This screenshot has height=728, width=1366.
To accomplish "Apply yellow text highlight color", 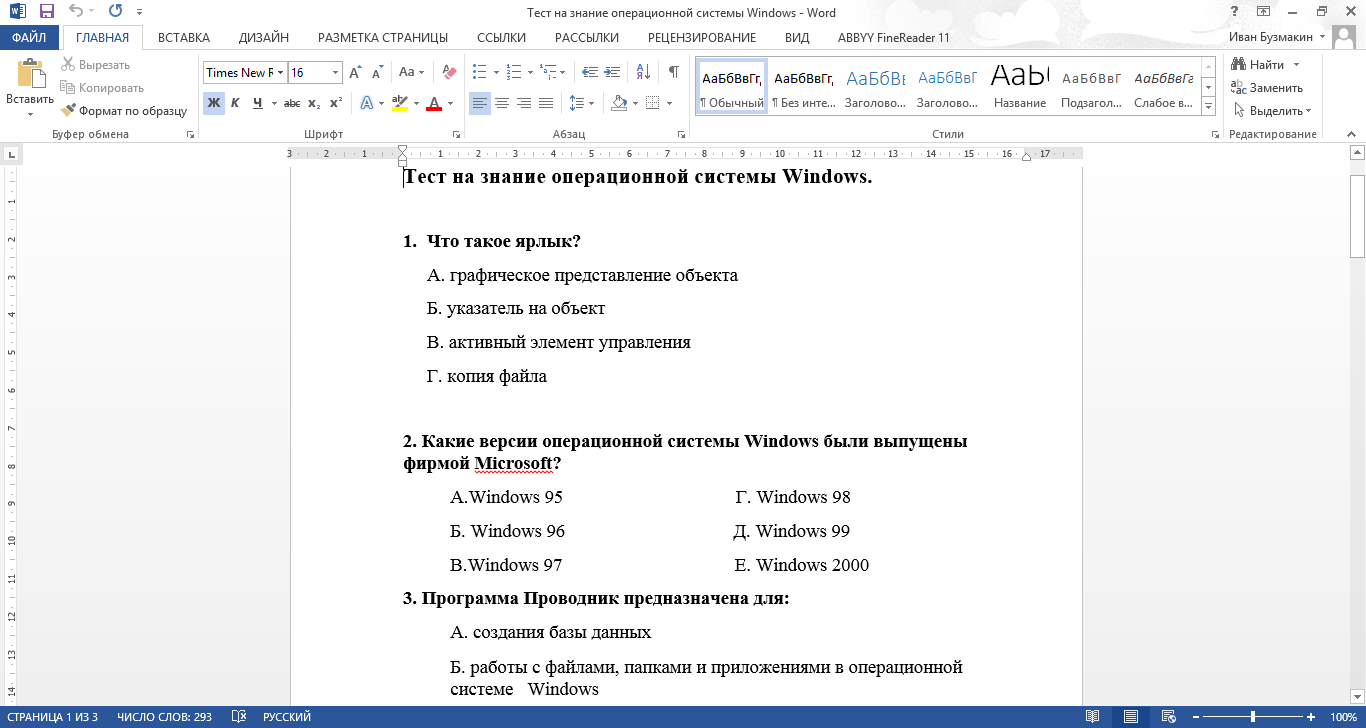I will pos(399,103).
